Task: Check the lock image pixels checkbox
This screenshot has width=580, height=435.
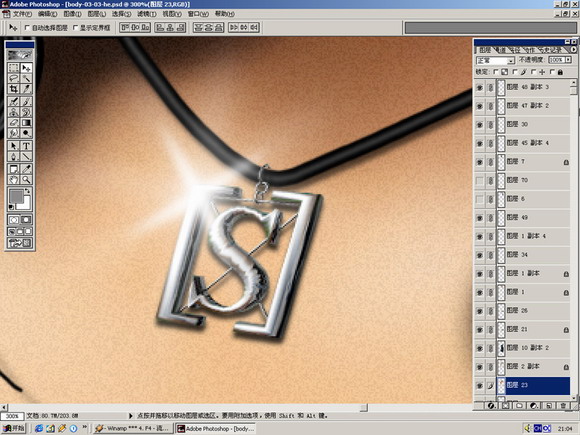Action: (515, 72)
